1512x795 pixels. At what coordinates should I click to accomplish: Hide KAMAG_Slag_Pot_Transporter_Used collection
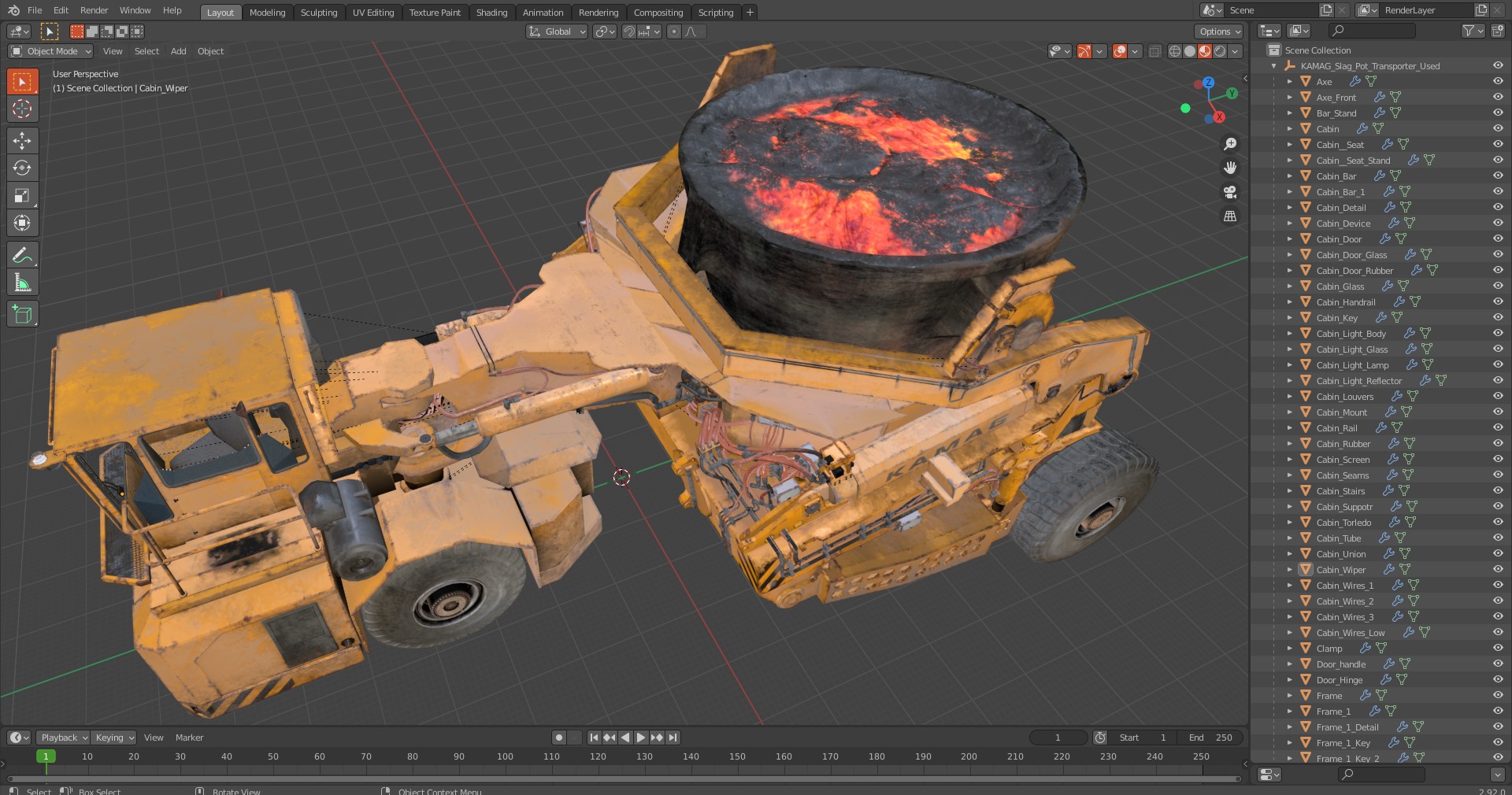1498,65
